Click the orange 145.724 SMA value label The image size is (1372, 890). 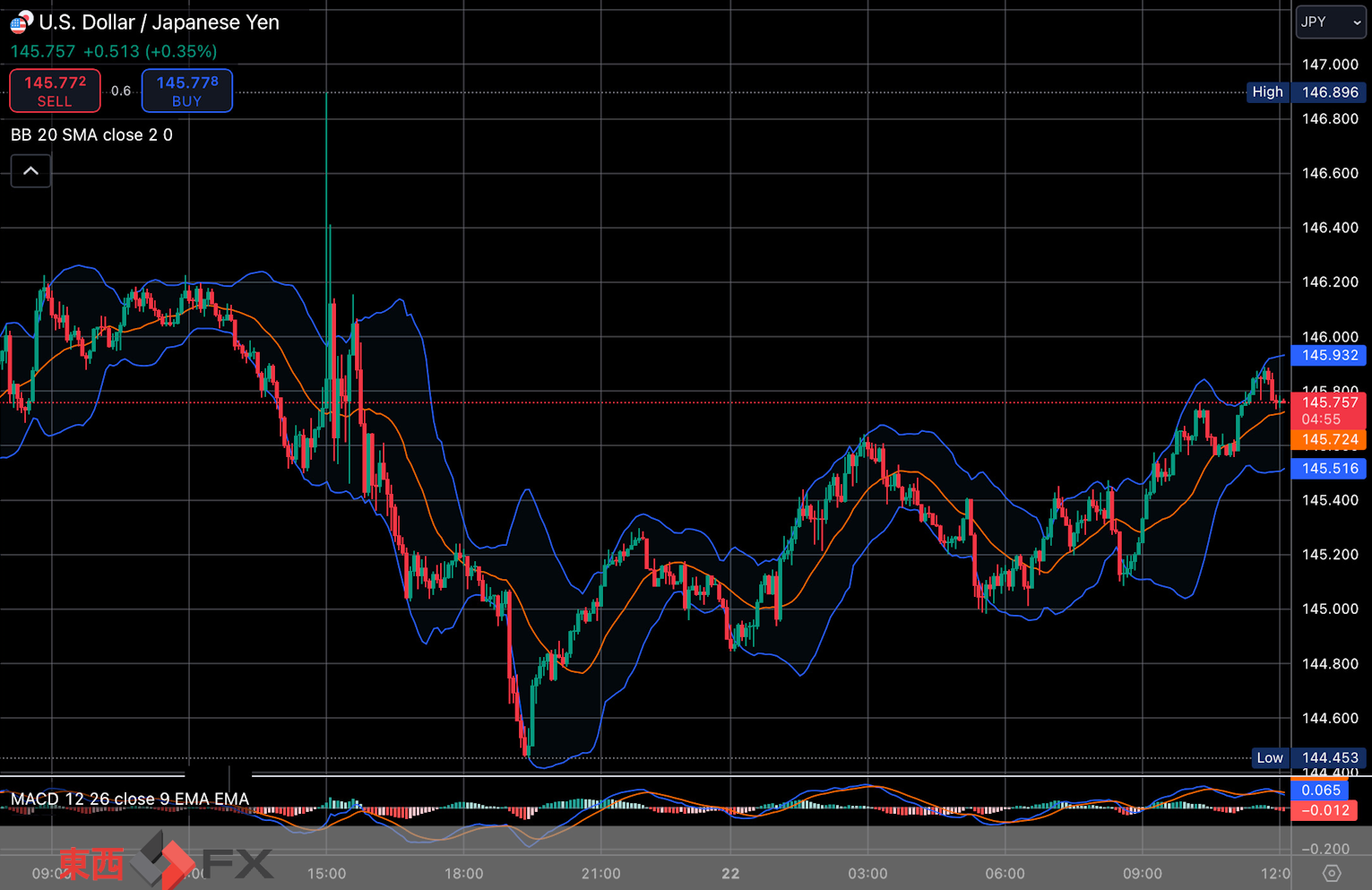pyautogui.click(x=1330, y=439)
